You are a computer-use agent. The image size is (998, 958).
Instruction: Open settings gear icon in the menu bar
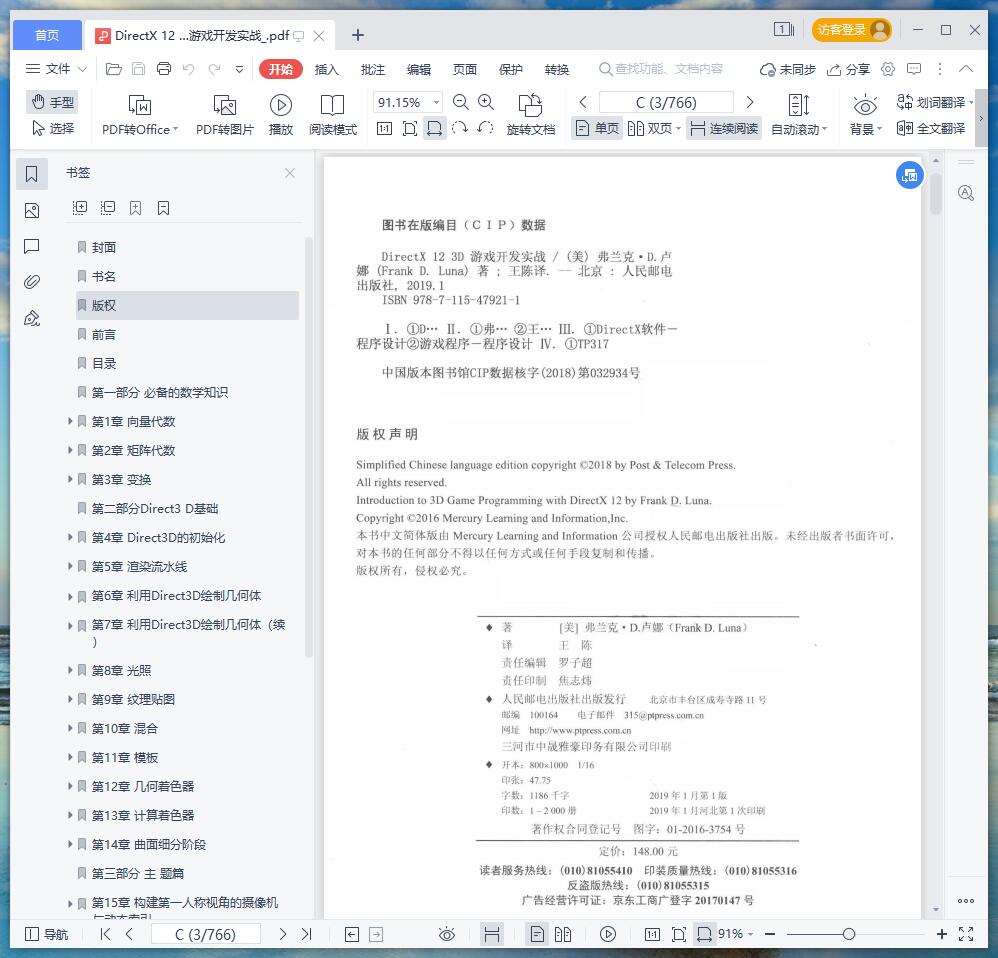click(x=888, y=69)
